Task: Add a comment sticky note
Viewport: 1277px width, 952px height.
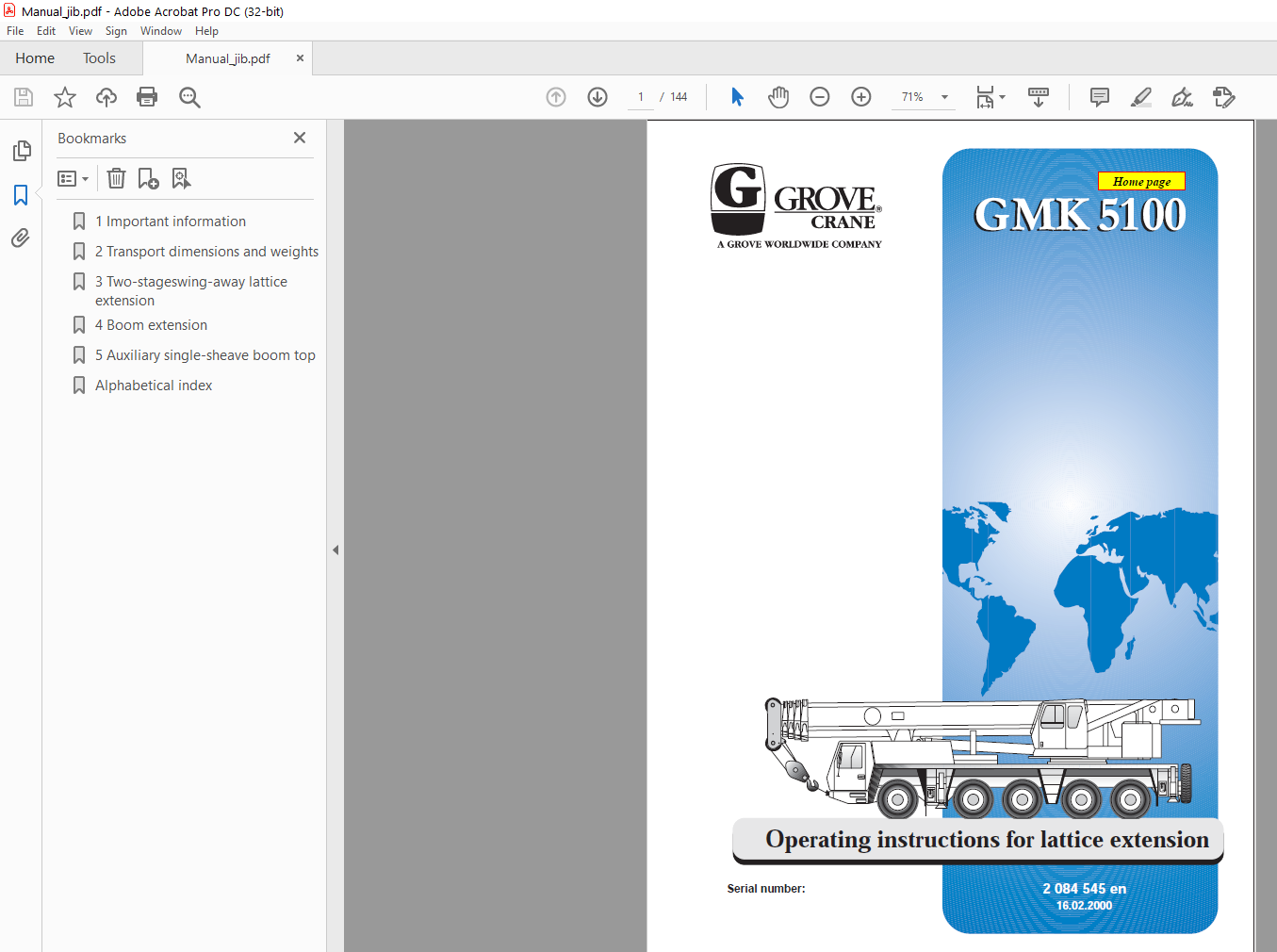Action: [1099, 97]
